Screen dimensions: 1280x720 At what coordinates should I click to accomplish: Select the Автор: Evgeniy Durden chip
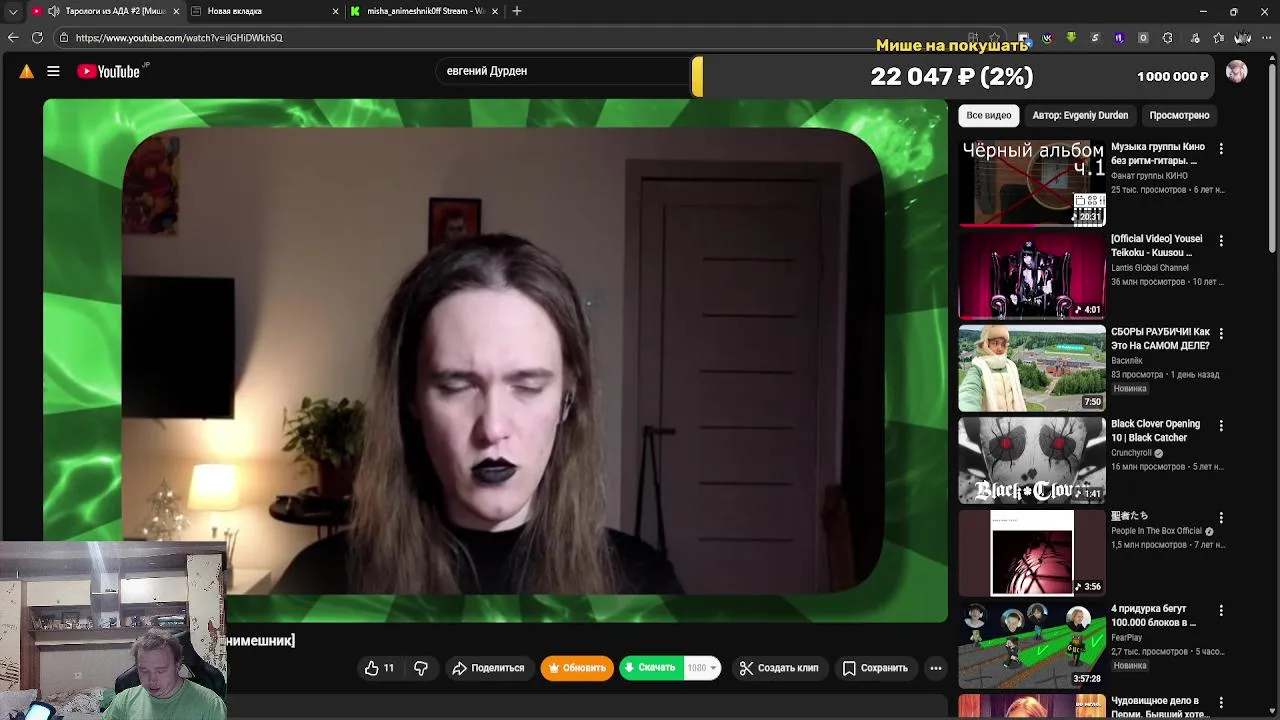(x=1080, y=115)
